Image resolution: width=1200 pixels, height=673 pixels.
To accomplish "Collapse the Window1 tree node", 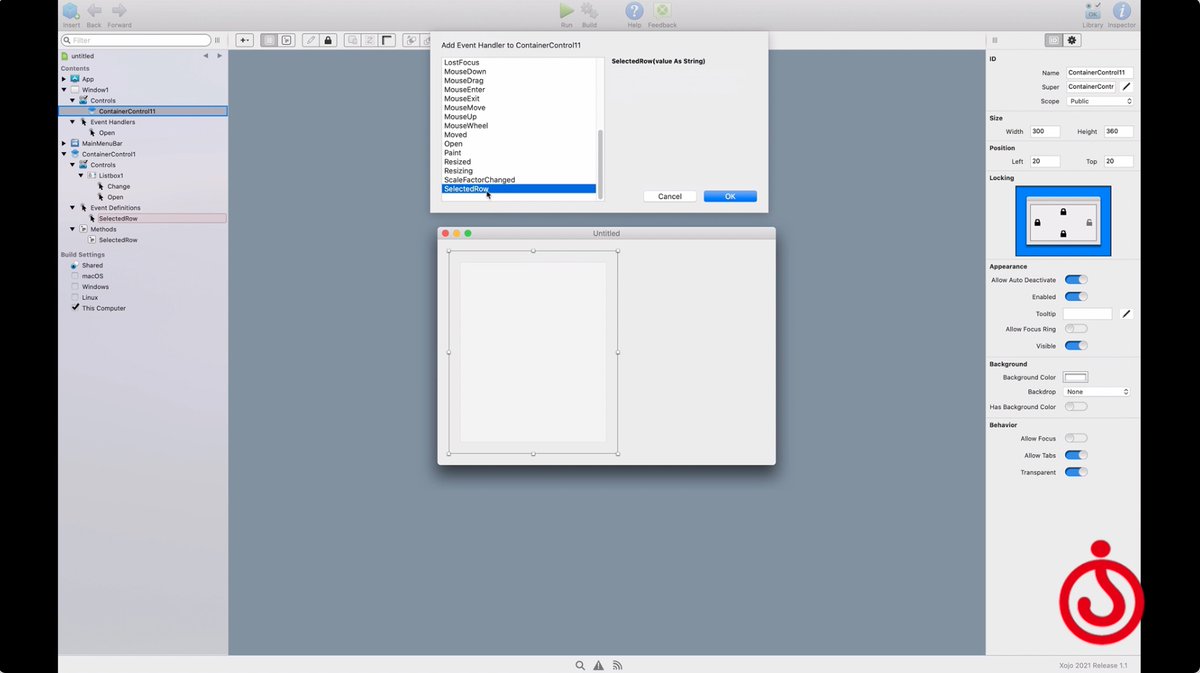I will pos(64,90).
